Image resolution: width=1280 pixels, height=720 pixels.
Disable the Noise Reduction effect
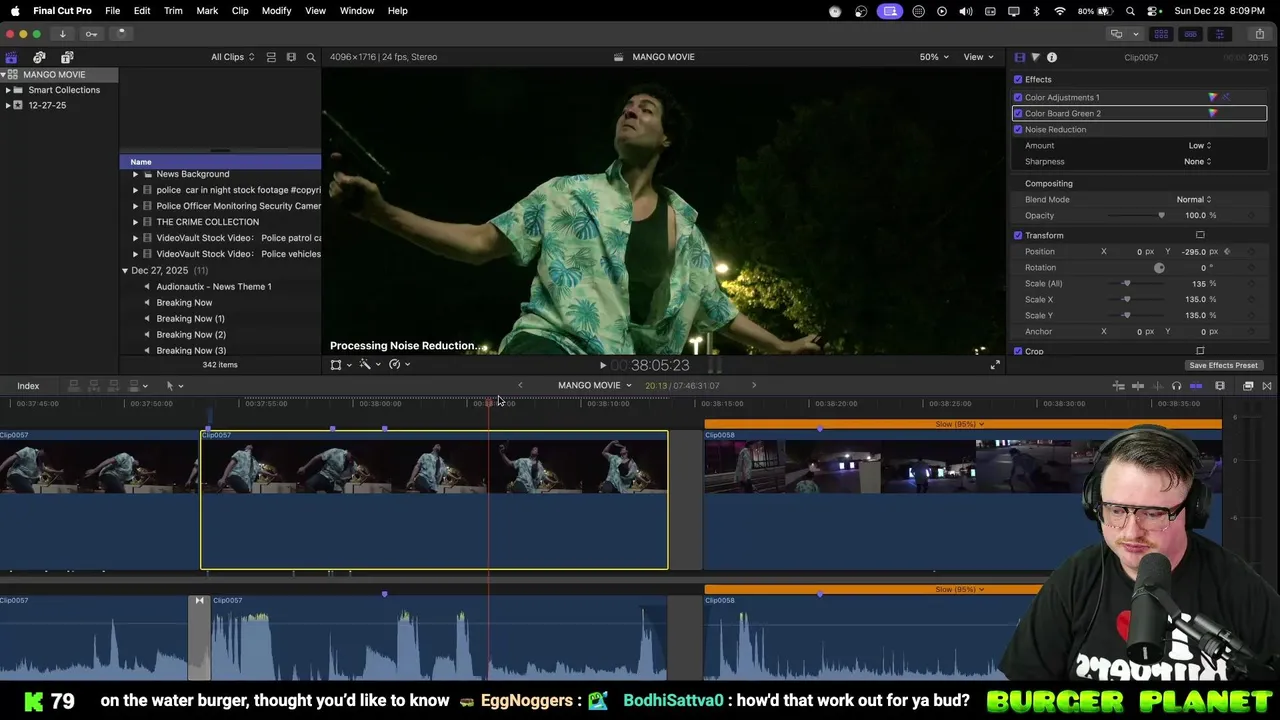tap(1018, 129)
